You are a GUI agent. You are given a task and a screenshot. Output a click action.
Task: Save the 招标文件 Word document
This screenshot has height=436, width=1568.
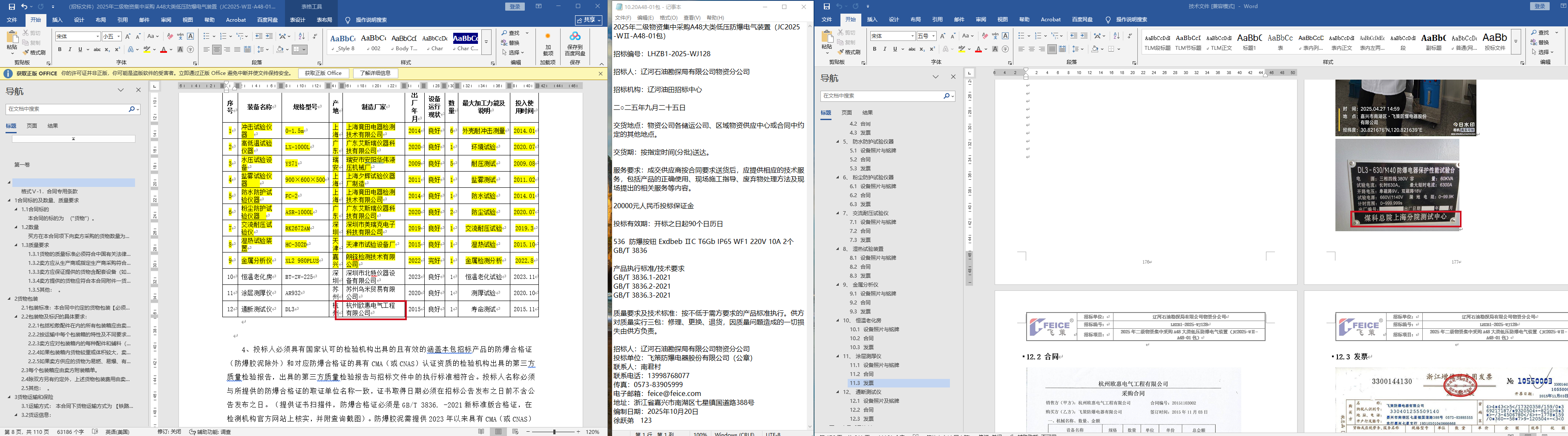pos(12,7)
